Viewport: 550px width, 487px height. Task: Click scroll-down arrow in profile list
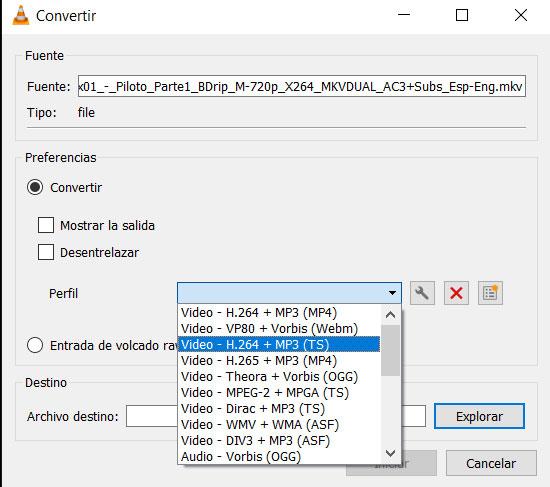click(390, 453)
